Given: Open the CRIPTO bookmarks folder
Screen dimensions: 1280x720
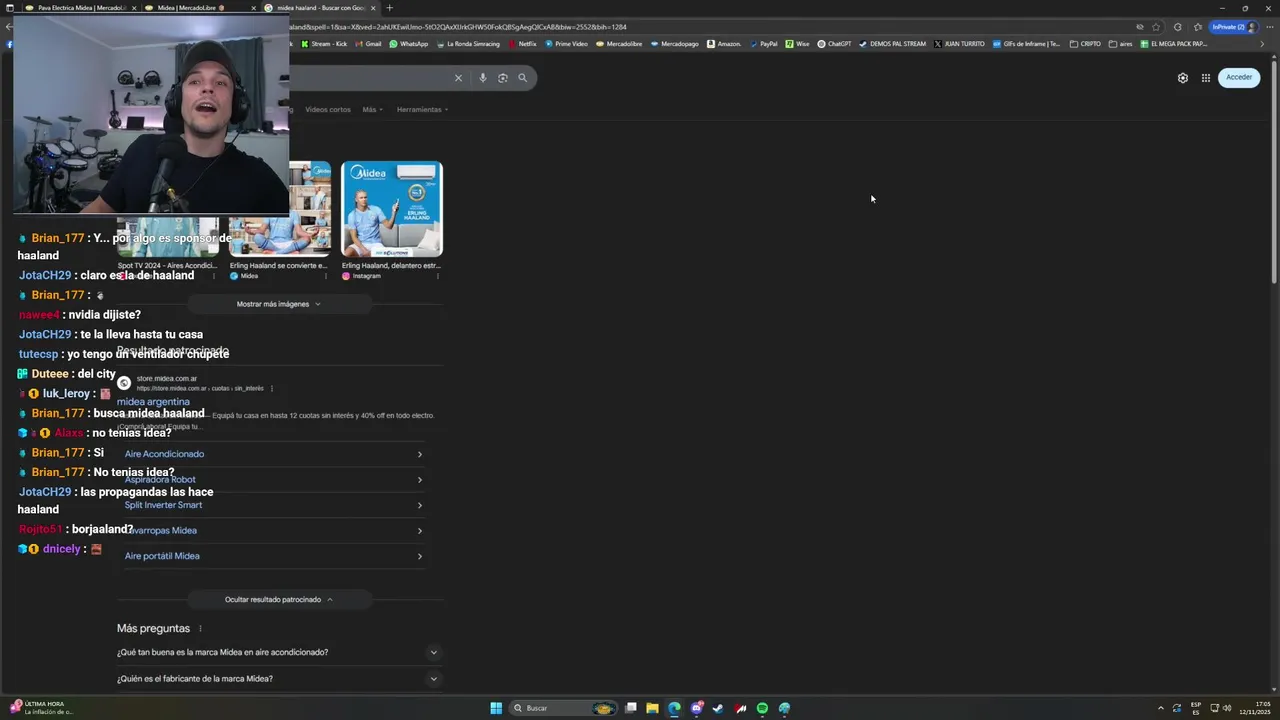Looking at the screenshot, I should (1085, 44).
